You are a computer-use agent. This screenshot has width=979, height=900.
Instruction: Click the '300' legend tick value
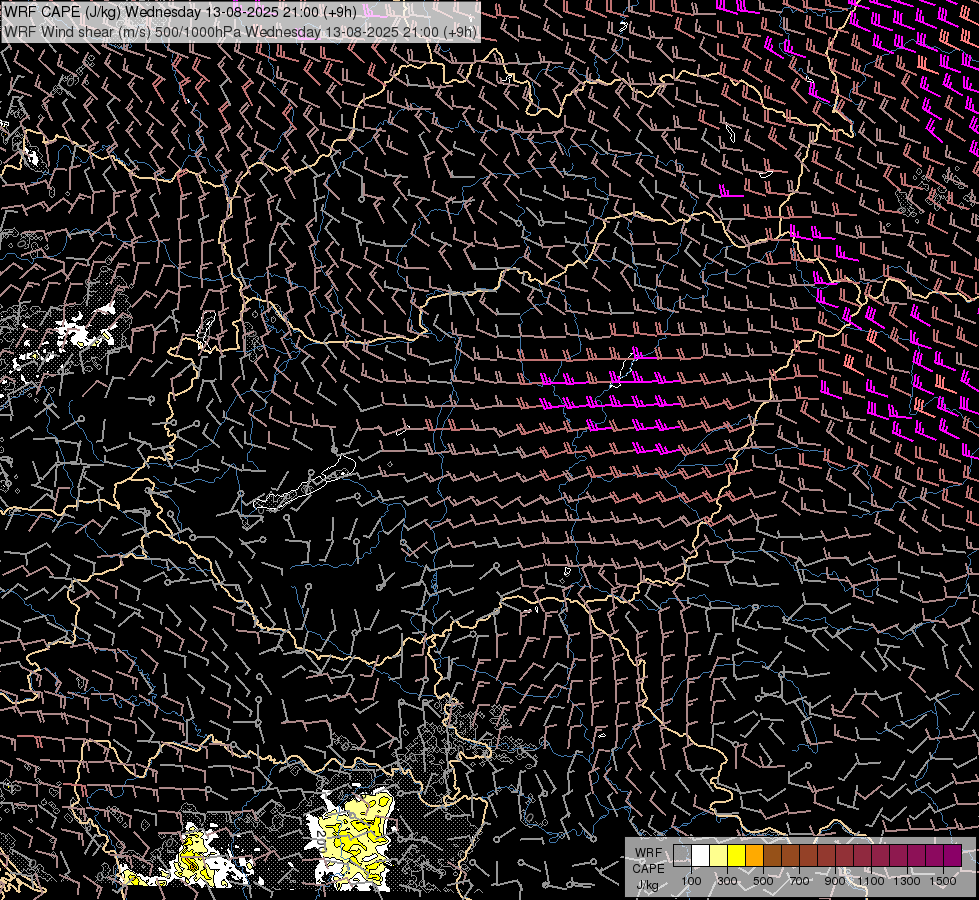point(727,881)
